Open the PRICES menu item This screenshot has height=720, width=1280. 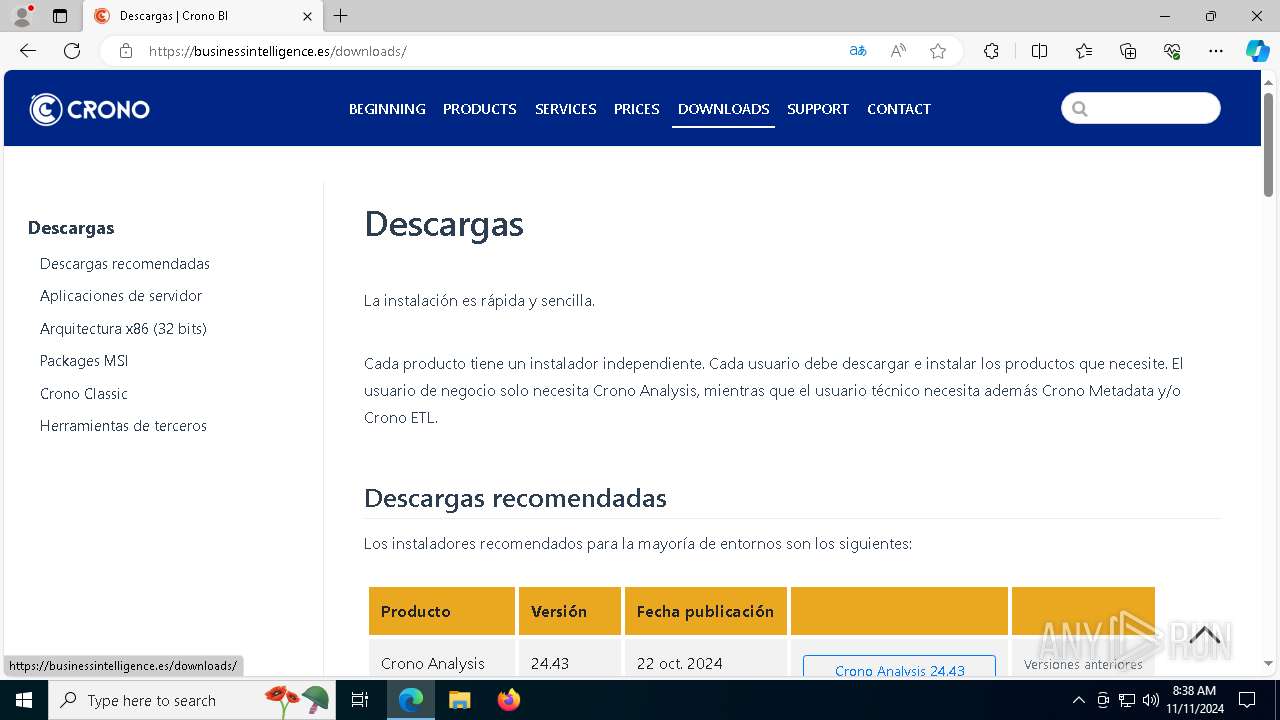click(x=637, y=109)
